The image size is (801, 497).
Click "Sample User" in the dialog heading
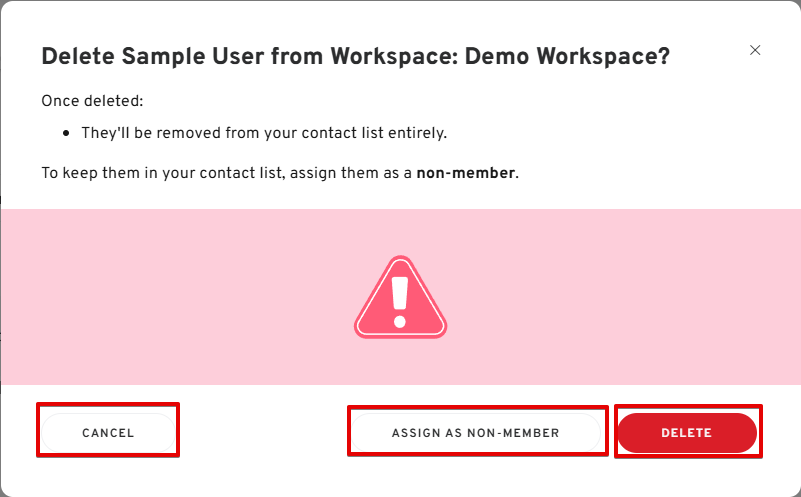(193, 56)
